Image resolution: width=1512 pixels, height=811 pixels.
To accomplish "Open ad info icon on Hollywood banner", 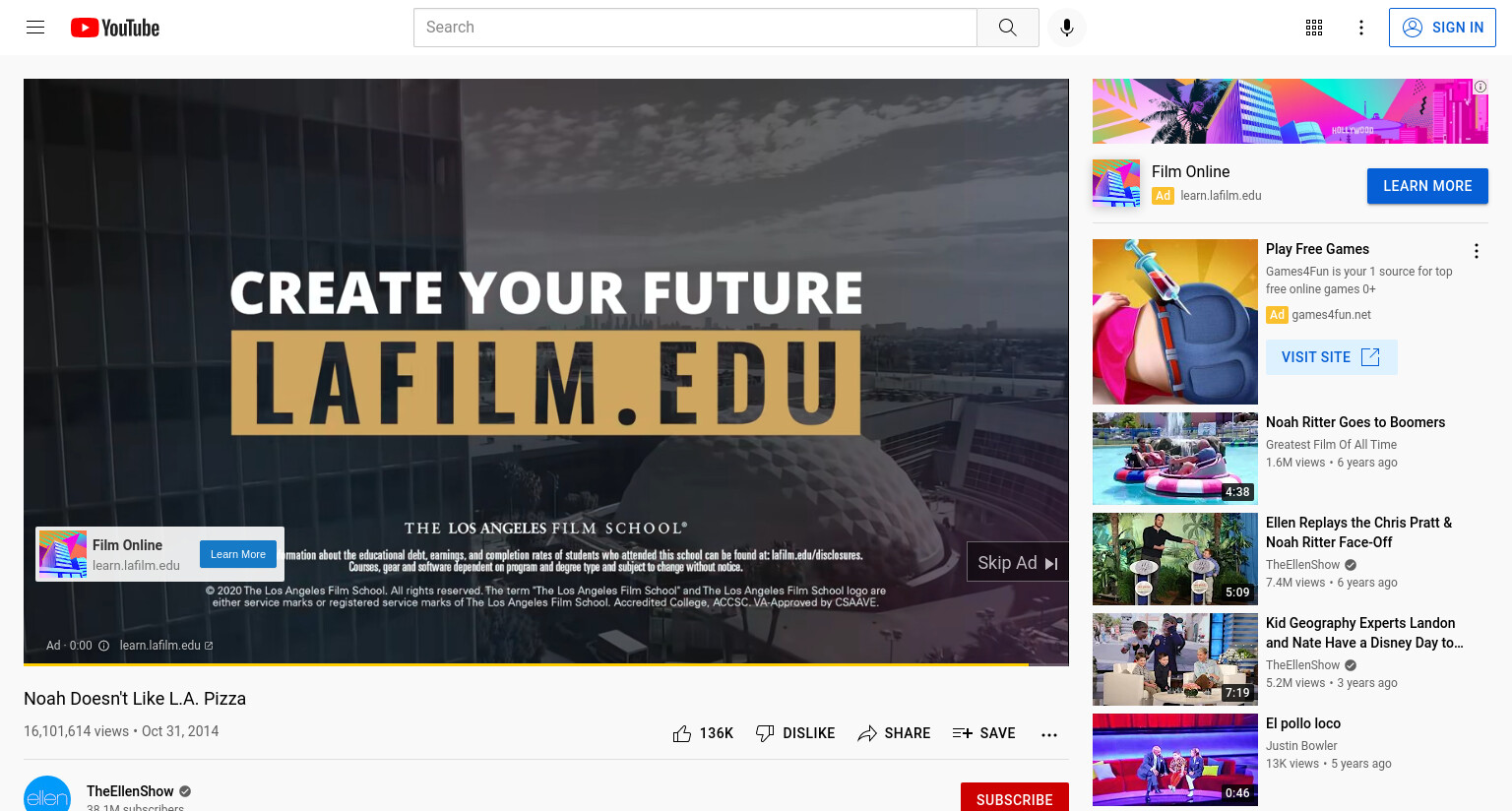I will tap(1480, 87).
